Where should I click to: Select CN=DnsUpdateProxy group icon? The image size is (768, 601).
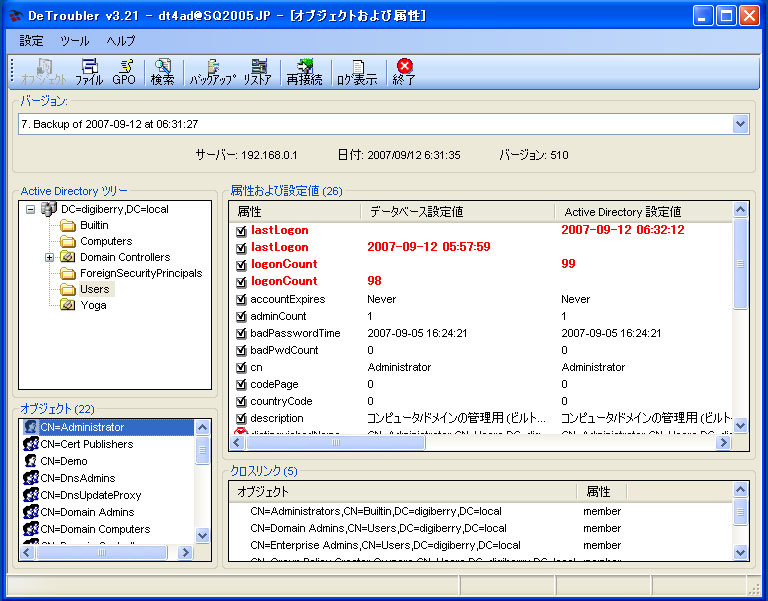(31, 495)
